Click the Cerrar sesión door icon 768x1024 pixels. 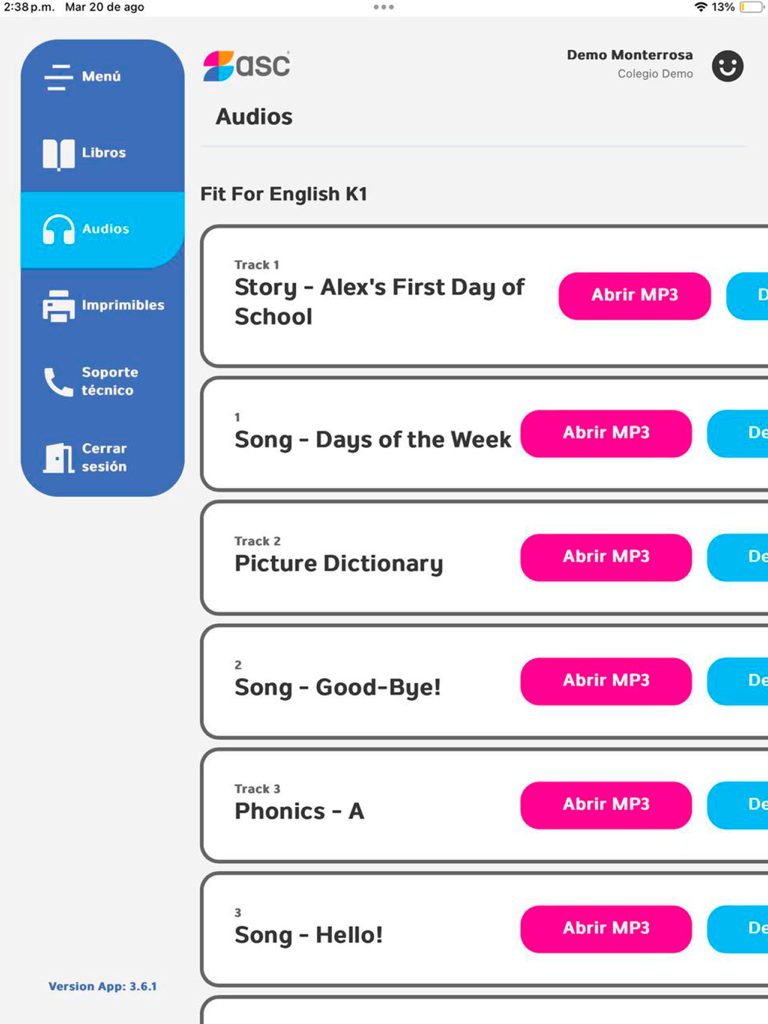pos(58,458)
